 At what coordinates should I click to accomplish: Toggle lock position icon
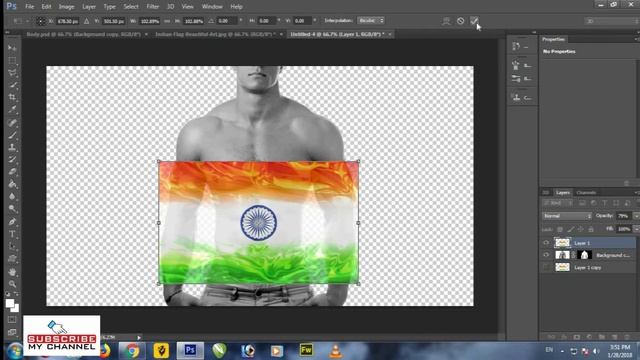[x=580, y=229]
